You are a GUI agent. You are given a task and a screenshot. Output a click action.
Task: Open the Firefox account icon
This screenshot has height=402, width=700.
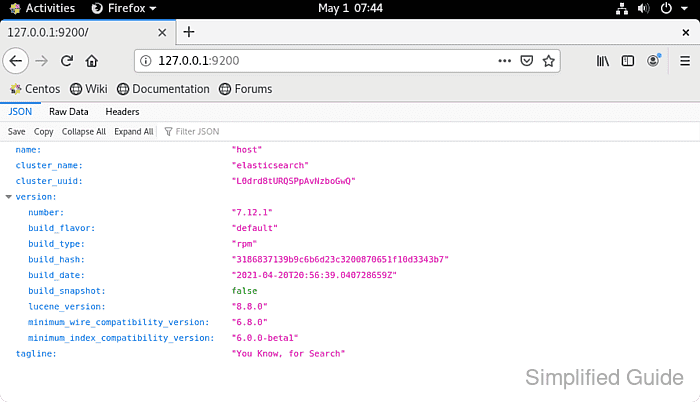(654, 61)
